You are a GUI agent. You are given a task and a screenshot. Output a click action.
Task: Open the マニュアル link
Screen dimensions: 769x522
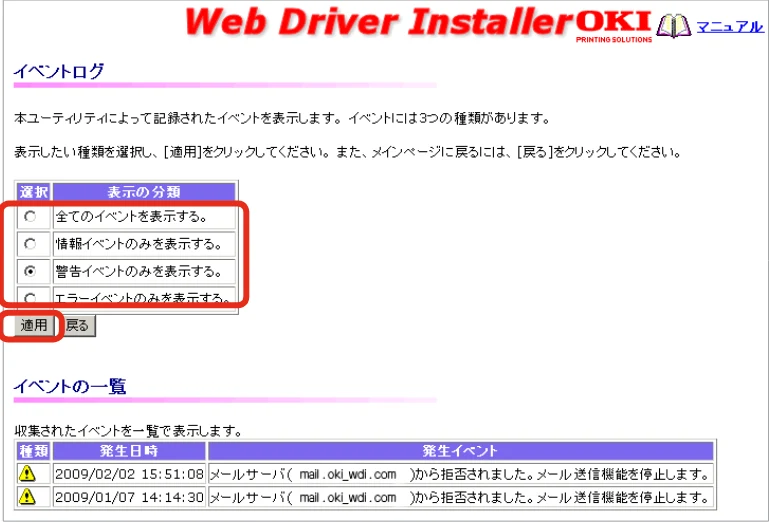click(730, 26)
